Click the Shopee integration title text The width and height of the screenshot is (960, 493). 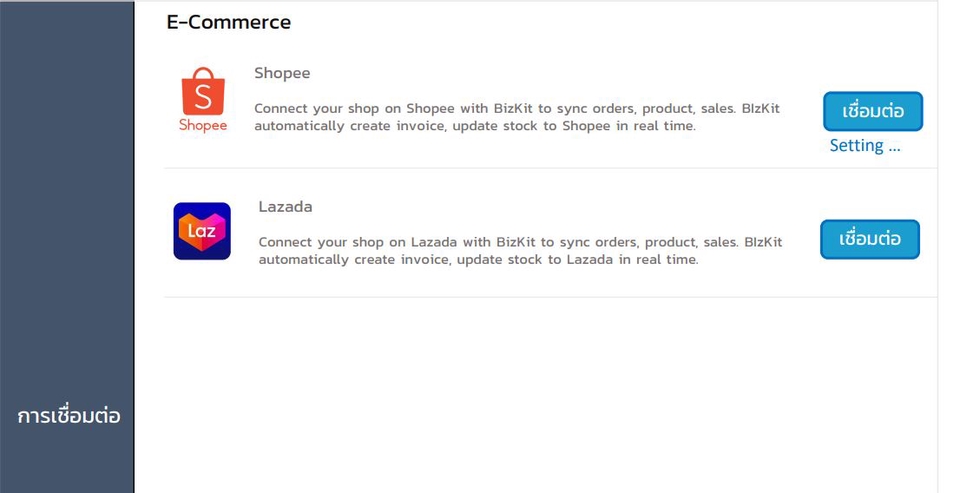[282, 73]
